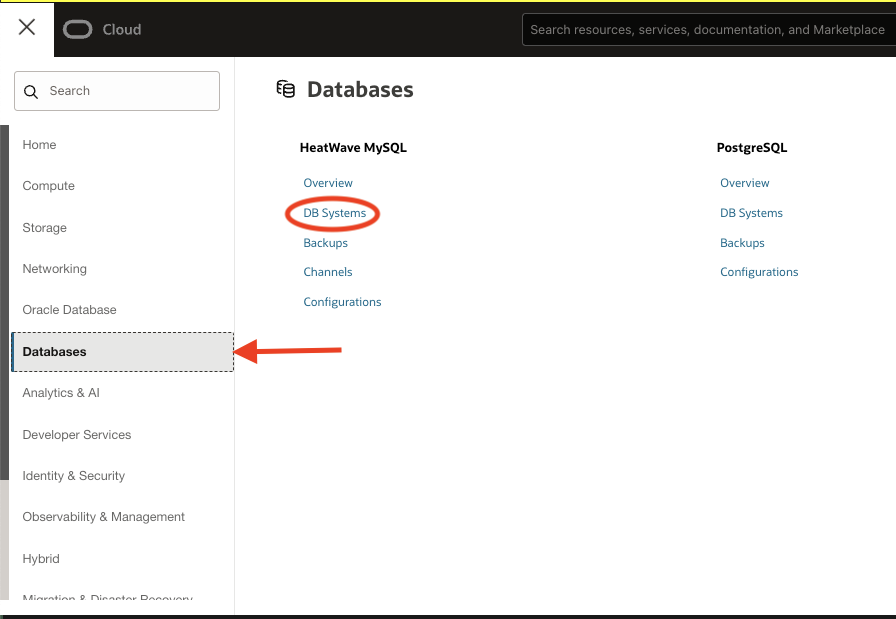Select Identity & Security category

point(74,476)
